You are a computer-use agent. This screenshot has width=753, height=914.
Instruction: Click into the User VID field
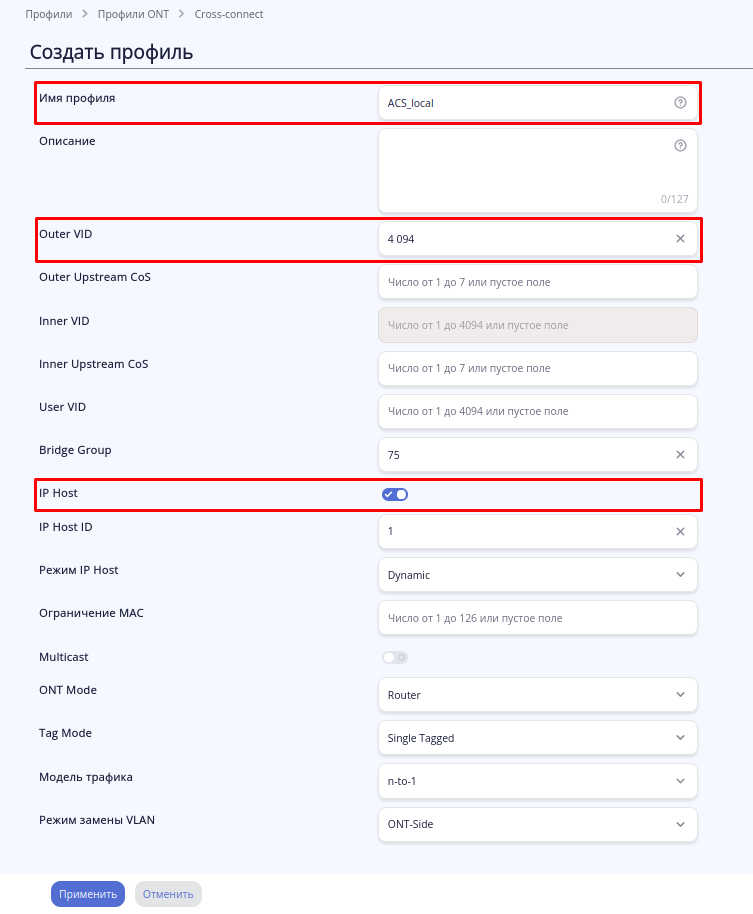tap(537, 411)
